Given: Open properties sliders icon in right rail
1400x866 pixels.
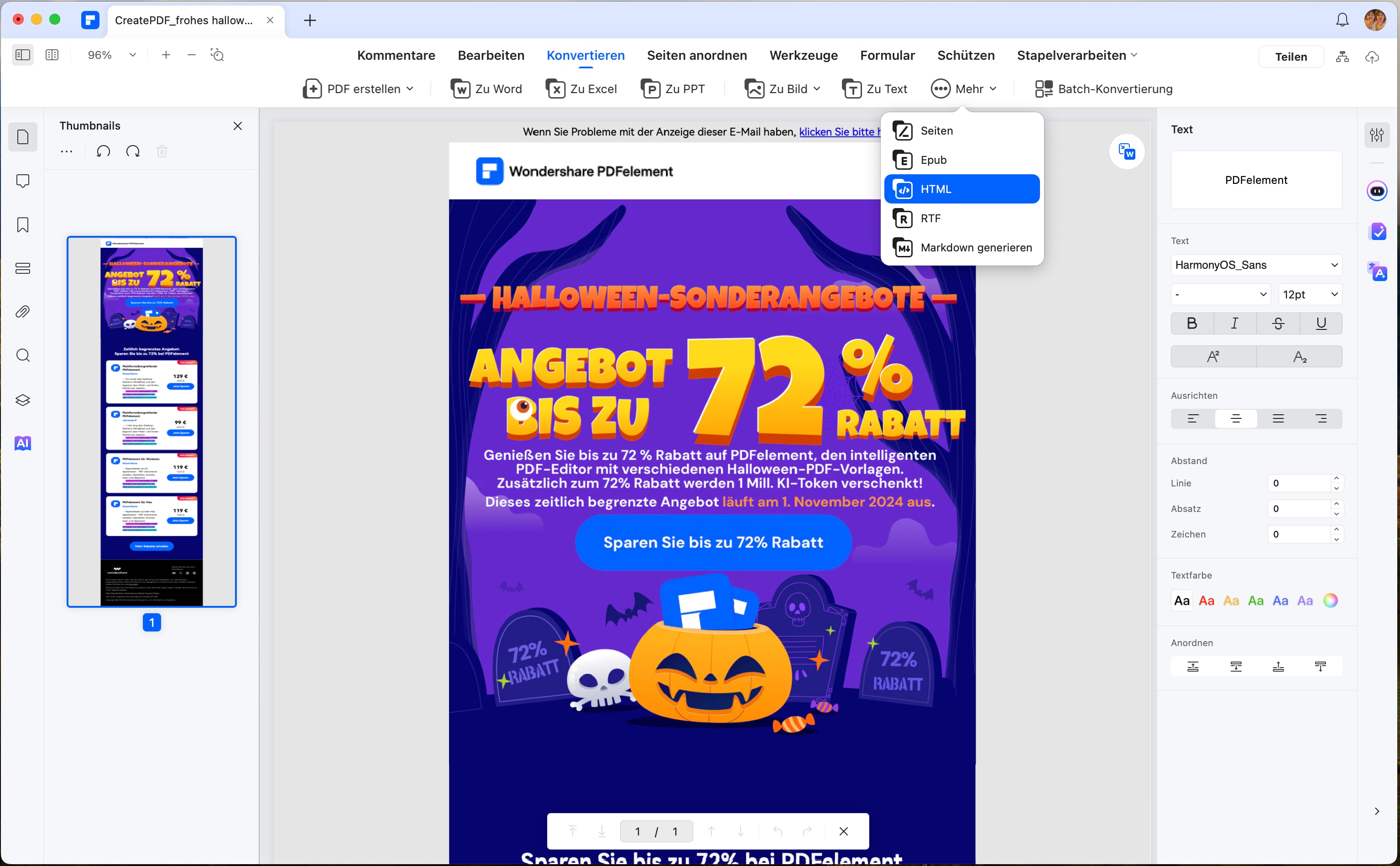Looking at the screenshot, I should click(1377, 135).
